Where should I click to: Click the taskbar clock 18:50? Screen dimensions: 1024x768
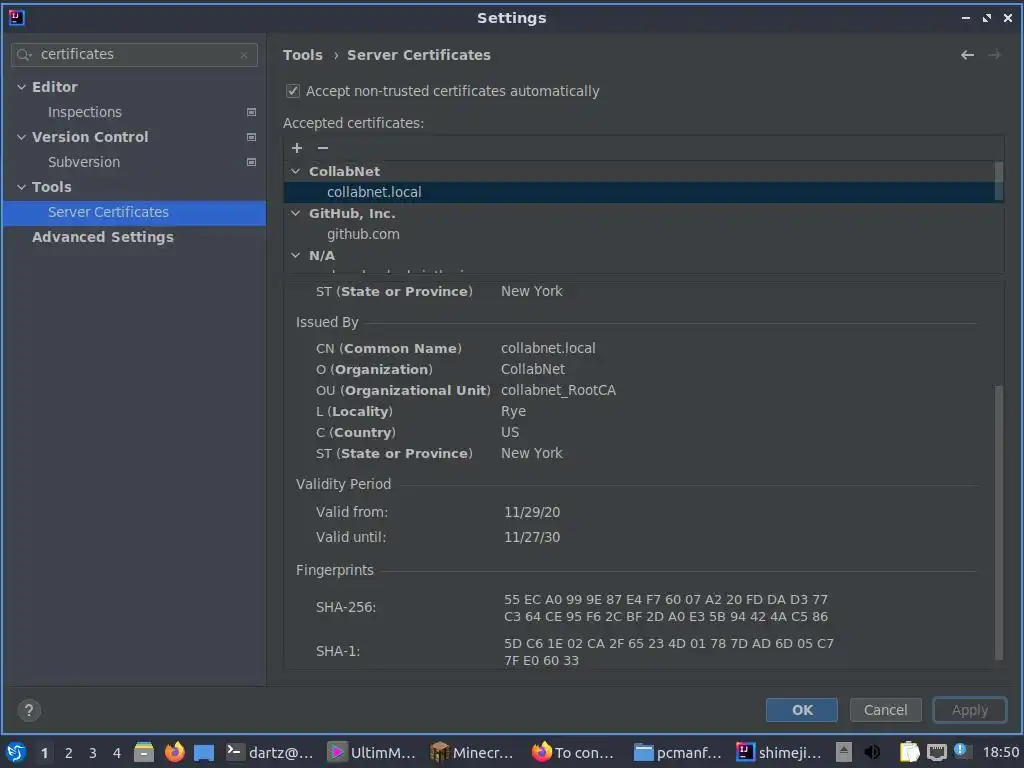coord(1000,753)
